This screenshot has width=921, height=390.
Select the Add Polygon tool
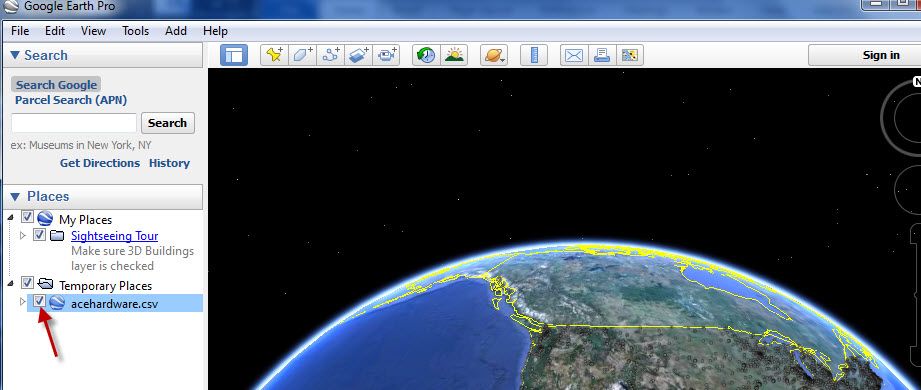click(x=302, y=55)
